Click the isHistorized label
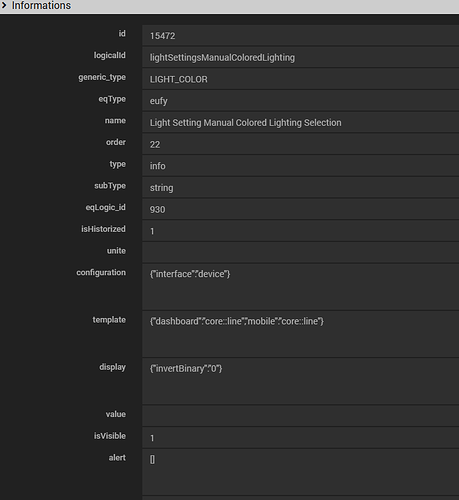The width and height of the screenshot is (459, 500). 103,229
